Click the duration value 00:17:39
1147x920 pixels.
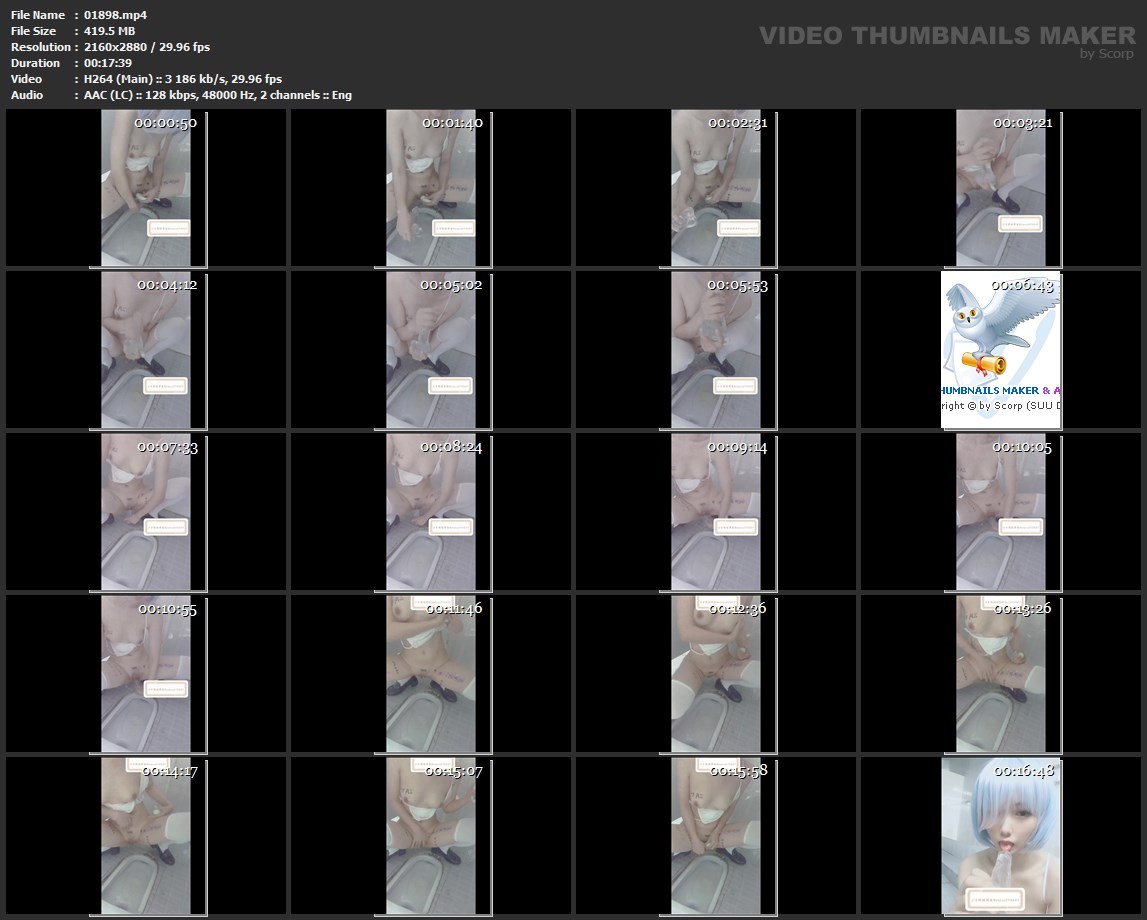108,63
